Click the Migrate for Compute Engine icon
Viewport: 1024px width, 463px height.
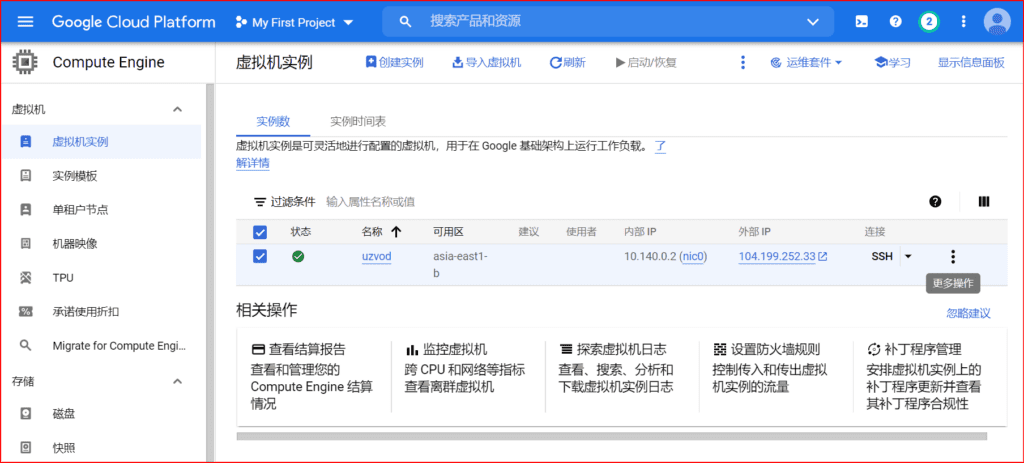(25, 345)
